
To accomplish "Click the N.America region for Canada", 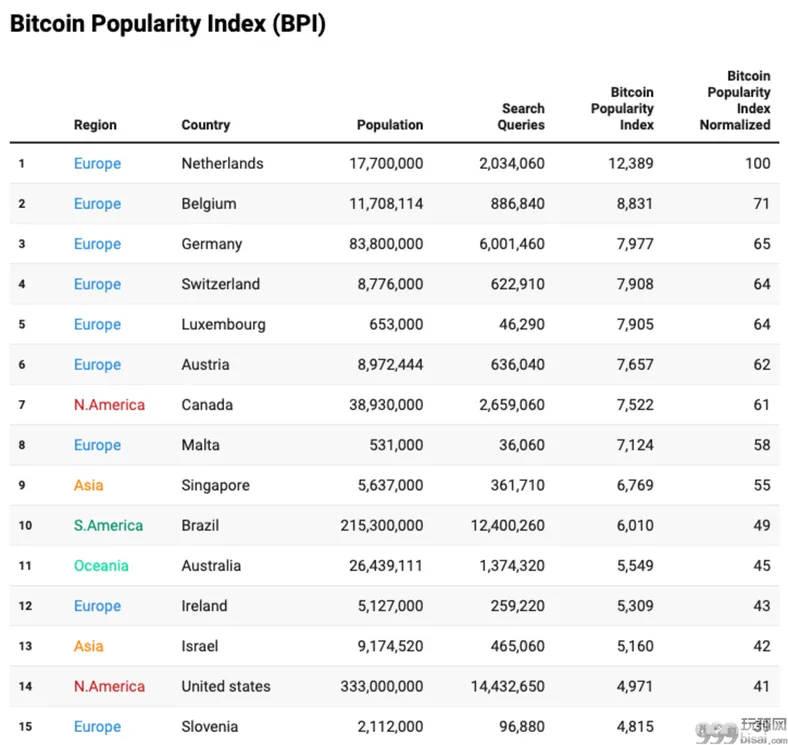I will (109, 405).
